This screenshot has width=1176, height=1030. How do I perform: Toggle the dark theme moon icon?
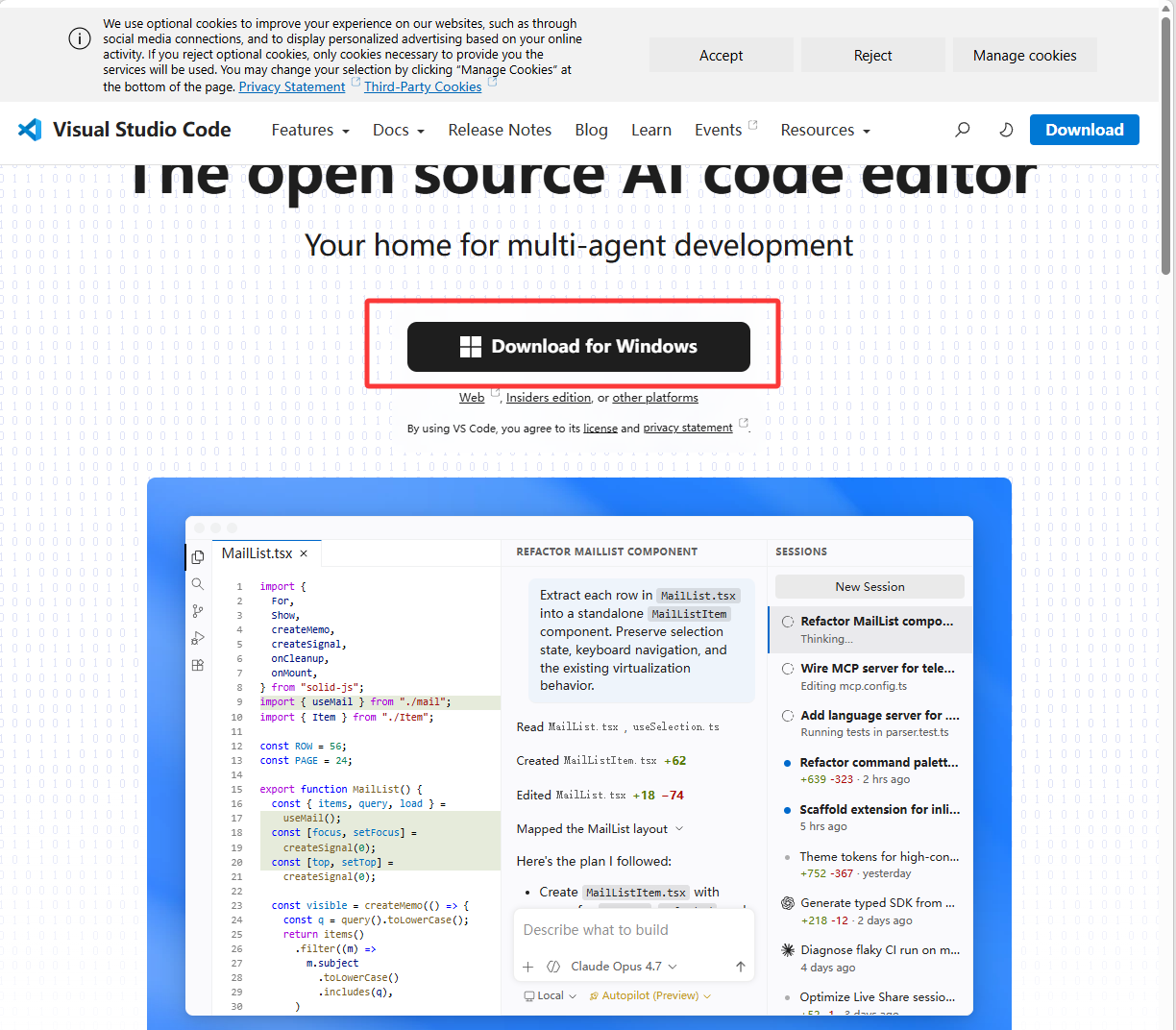click(1006, 130)
